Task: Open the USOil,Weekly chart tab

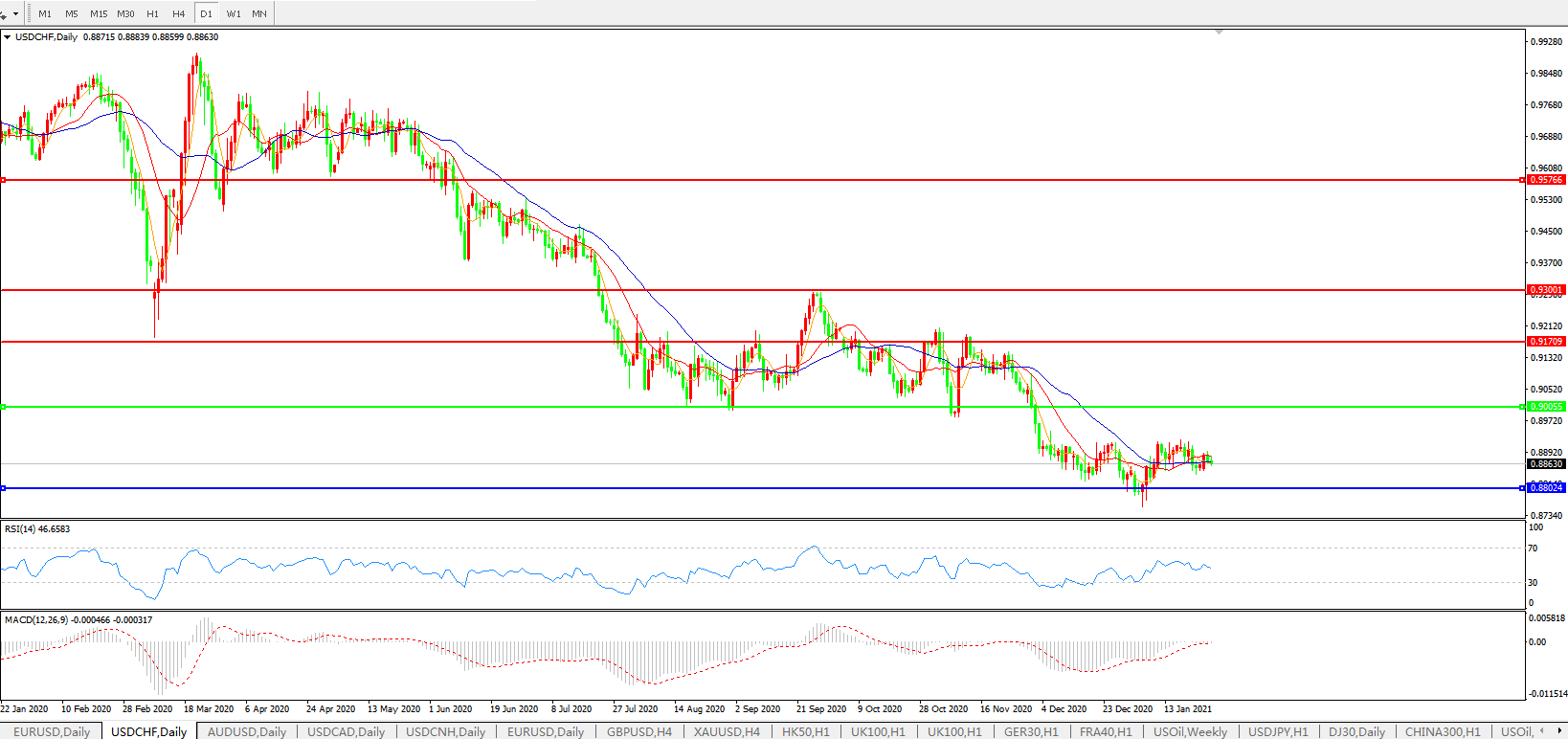Action: 1190,731
